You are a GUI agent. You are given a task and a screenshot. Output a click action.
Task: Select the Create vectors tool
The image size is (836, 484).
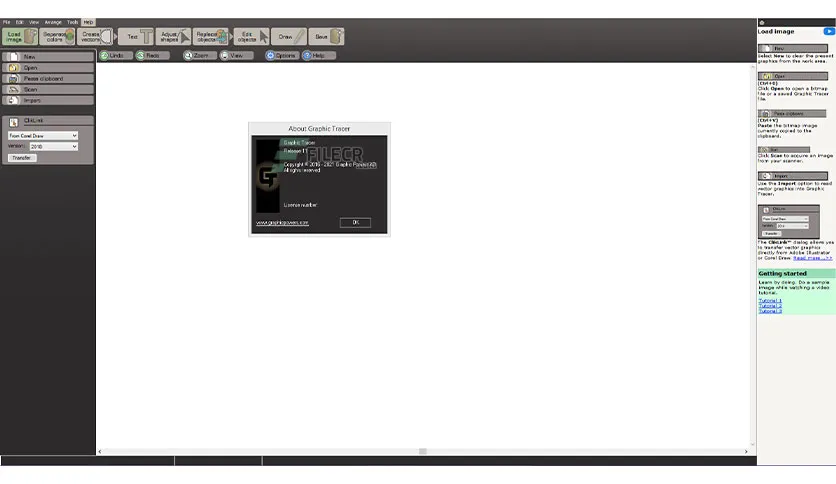[x=95, y=36]
